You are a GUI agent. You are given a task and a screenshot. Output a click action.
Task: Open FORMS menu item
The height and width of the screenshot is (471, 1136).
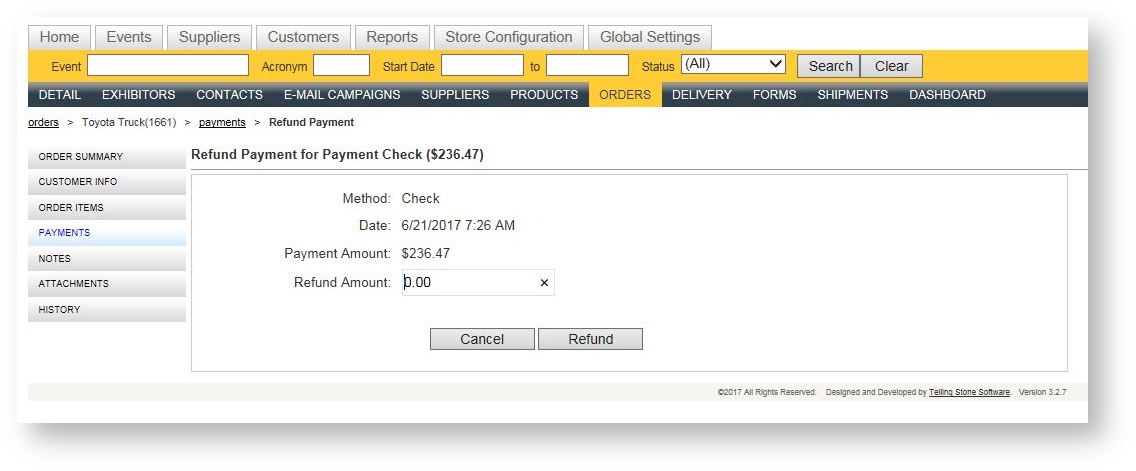click(x=774, y=95)
